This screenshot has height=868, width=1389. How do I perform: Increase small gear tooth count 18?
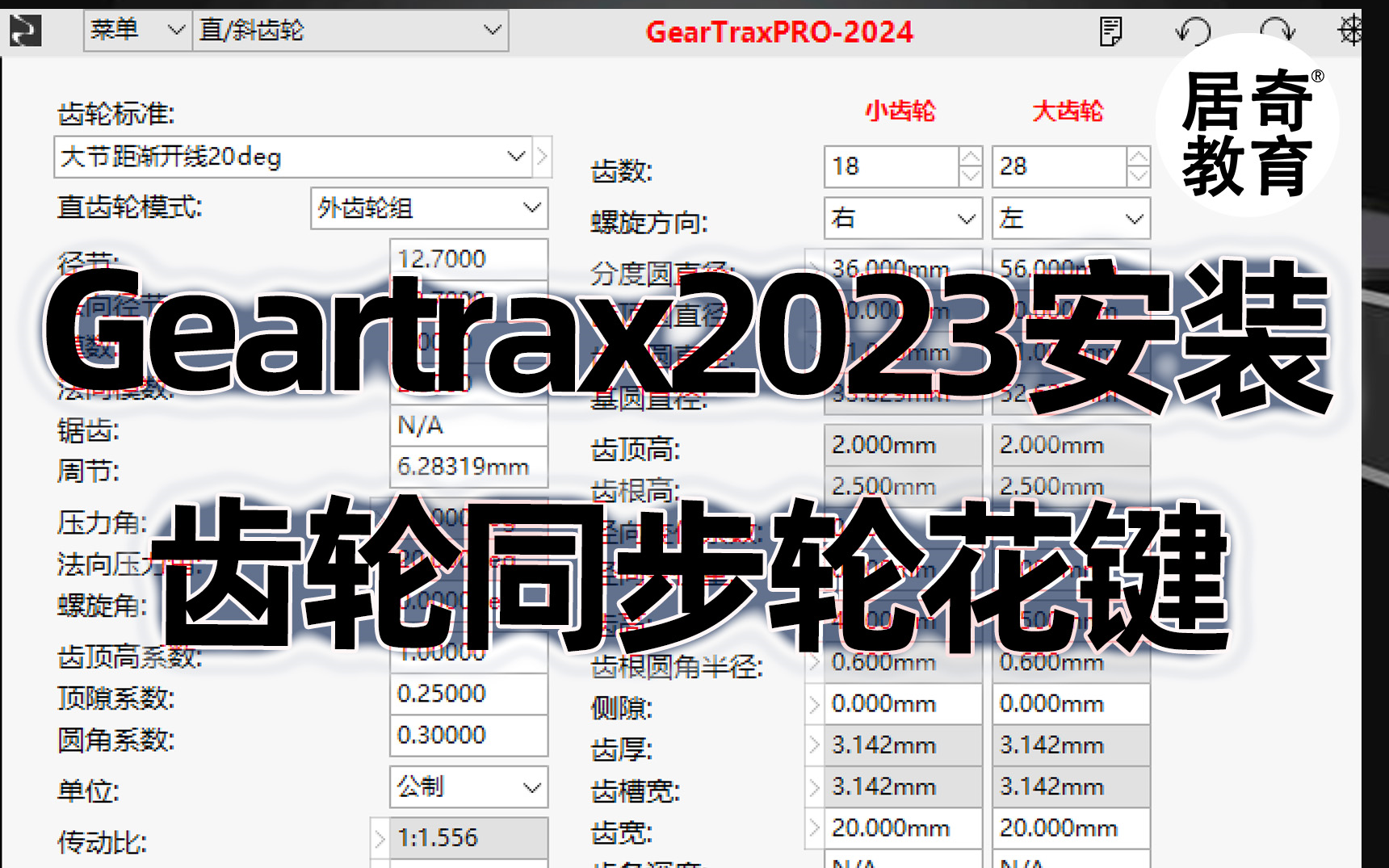(x=971, y=156)
